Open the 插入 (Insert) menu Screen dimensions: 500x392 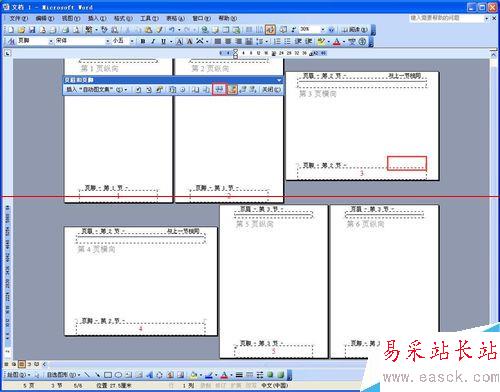click(x=97, y=18)
